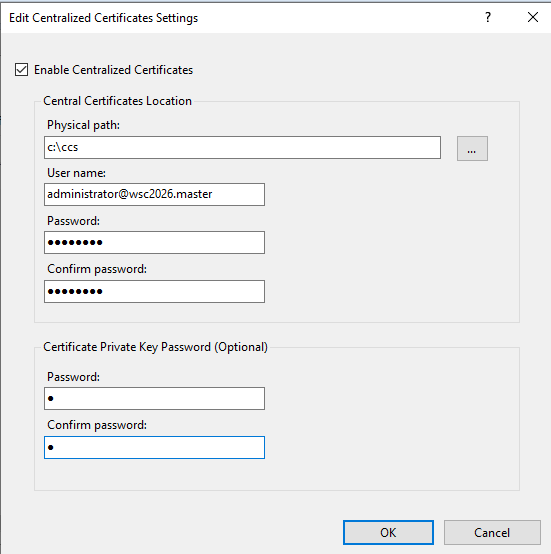
Task: Dismiss the dialog with the Cancel button
Action: [x=492, y=532]
